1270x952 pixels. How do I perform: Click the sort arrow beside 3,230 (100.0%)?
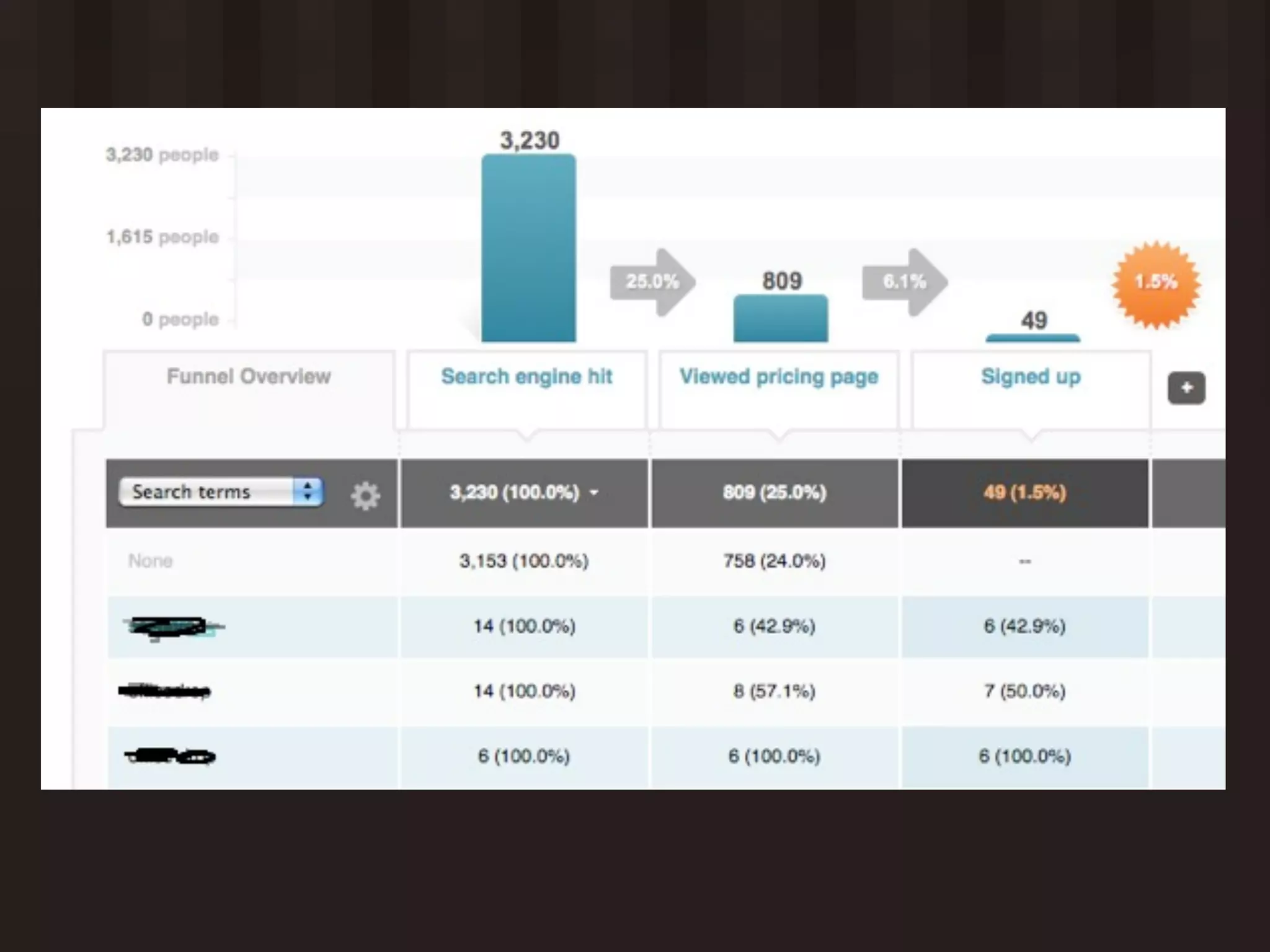tap(594, 493)
